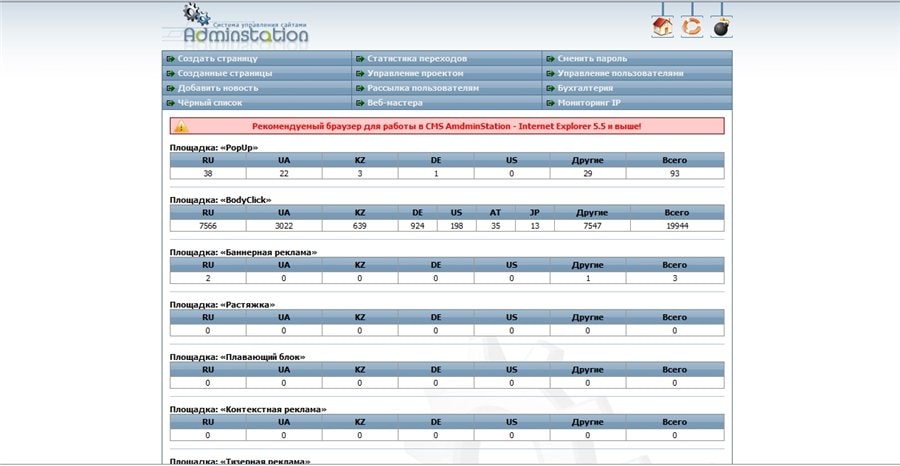The image size is (900, 466).
Task: Click the Площадка «Баннерная реклама» heading
Action: click(x=243, y=252)
